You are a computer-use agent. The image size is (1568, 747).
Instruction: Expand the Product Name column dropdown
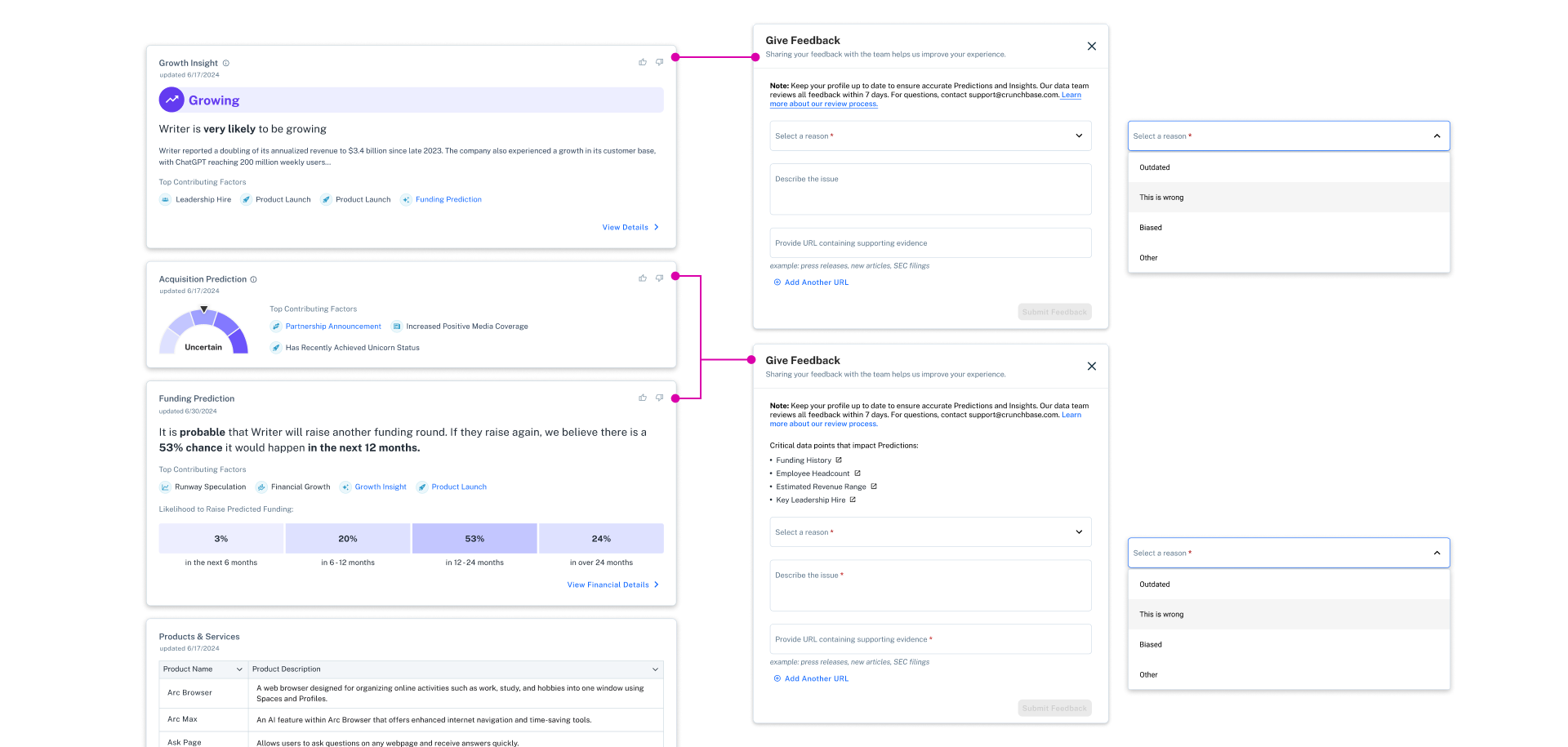tap(239, 669)
